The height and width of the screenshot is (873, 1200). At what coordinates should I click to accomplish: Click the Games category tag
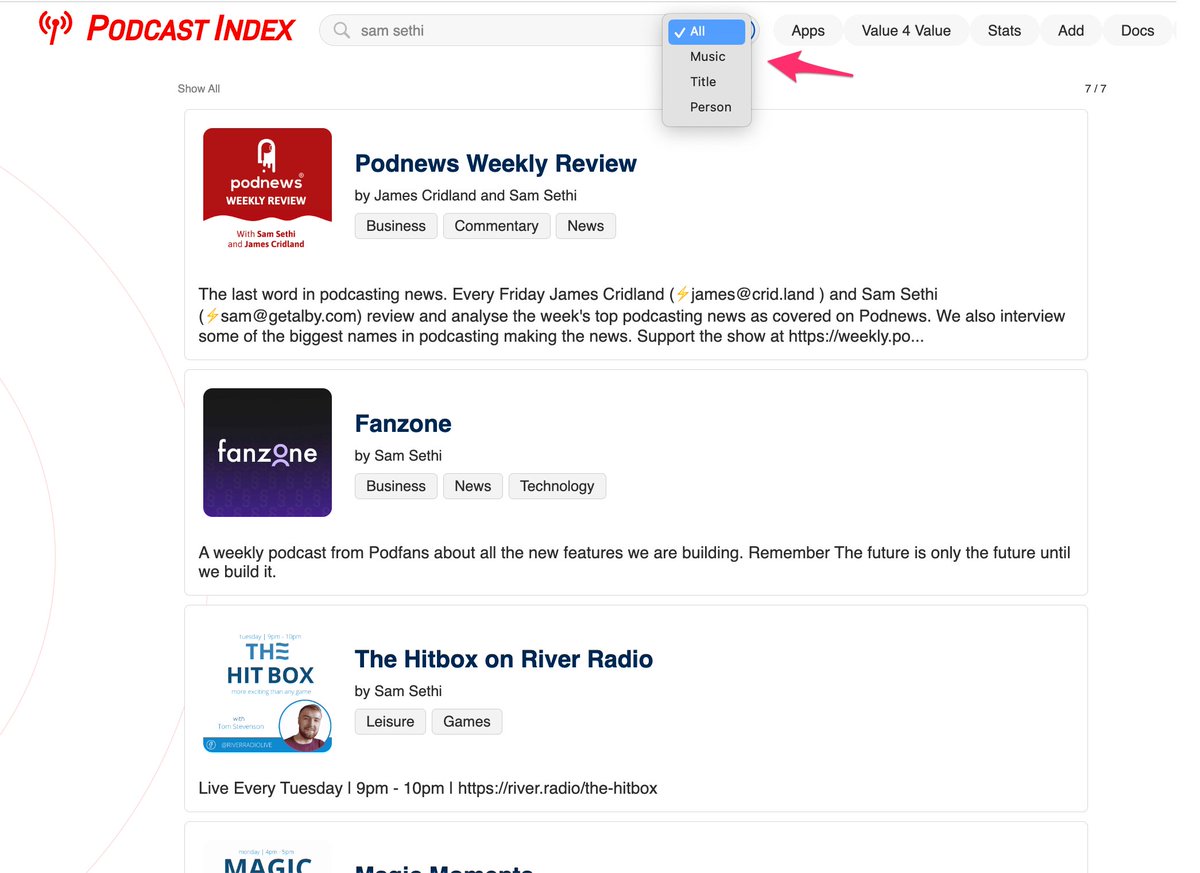coord(467,722)
